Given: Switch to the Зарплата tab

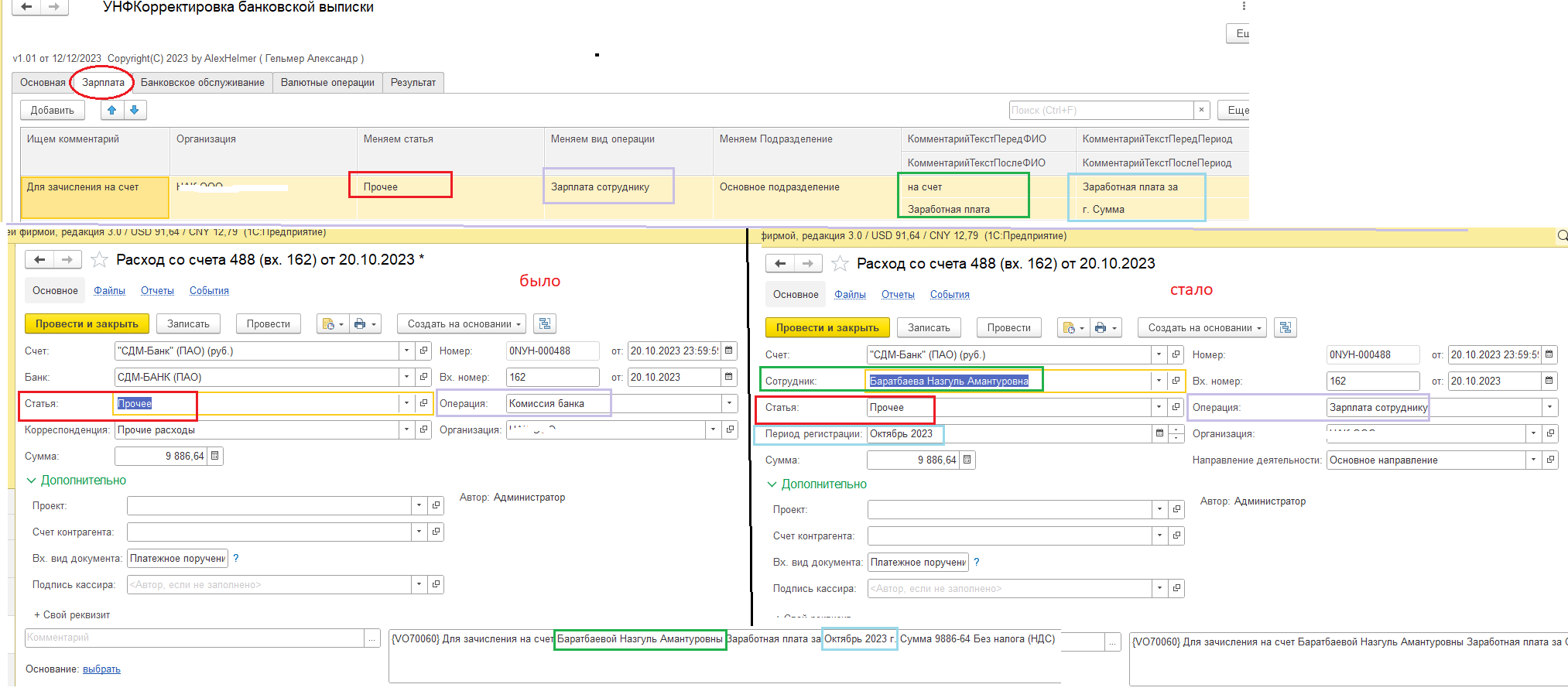Looking at the screenshot, I should coord(103,83).
